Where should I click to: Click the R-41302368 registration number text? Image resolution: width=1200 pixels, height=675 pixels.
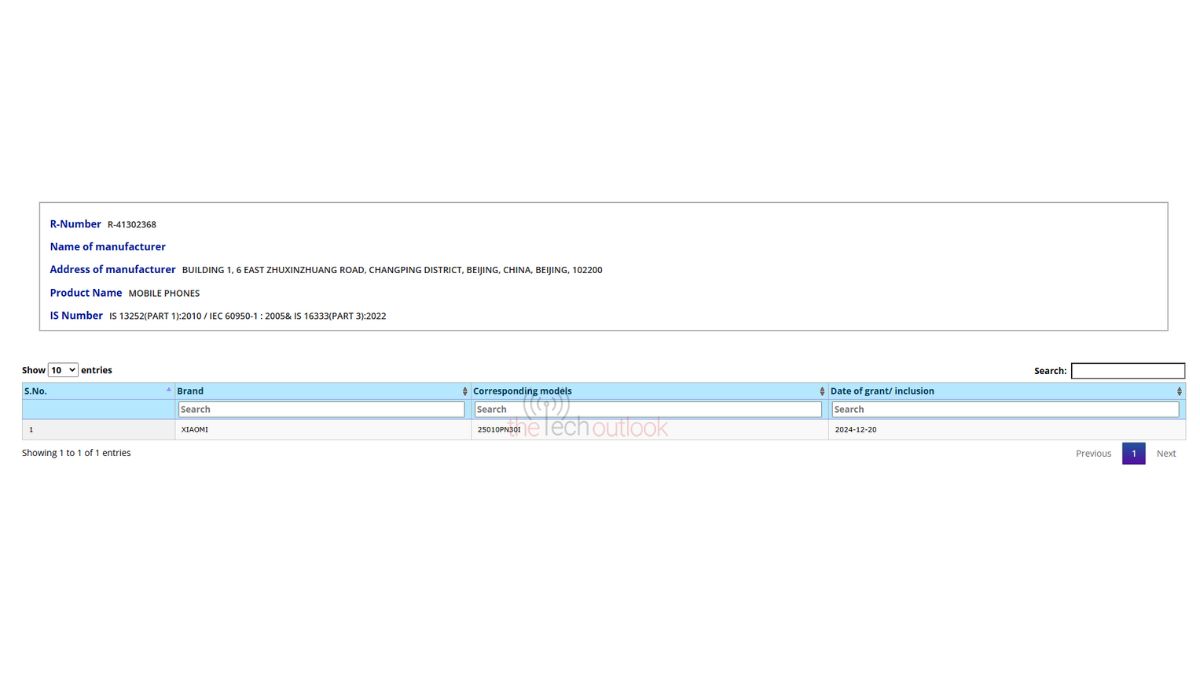[132, 225]
